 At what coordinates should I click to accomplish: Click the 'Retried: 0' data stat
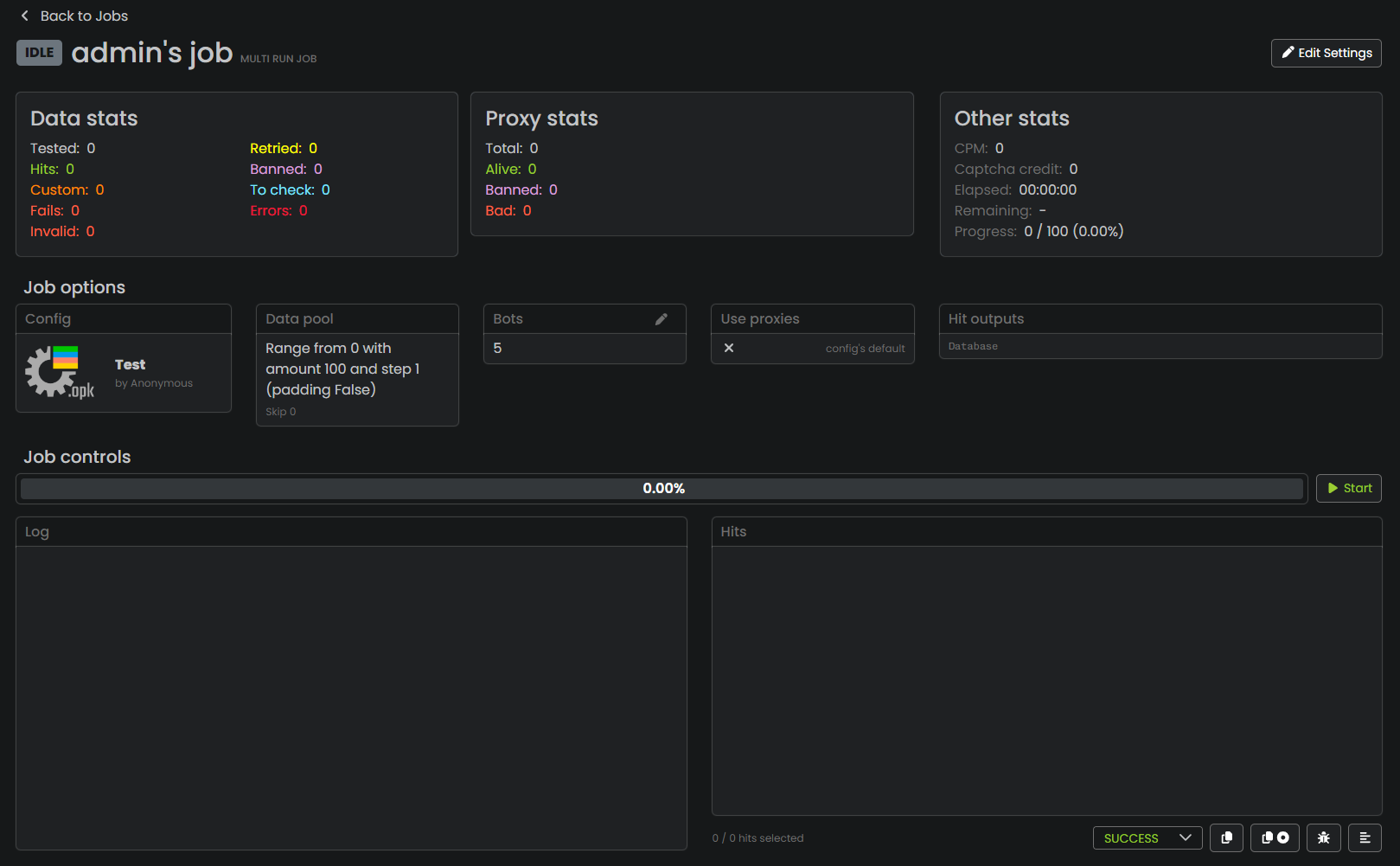pos(284,148)
